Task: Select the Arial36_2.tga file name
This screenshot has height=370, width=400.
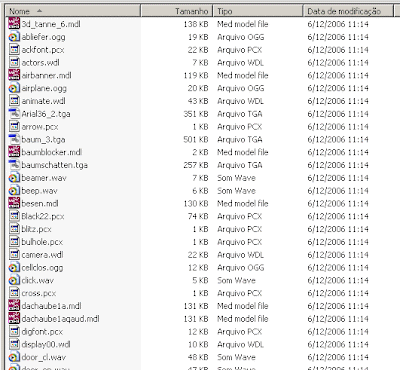Action: pos(46,114)
